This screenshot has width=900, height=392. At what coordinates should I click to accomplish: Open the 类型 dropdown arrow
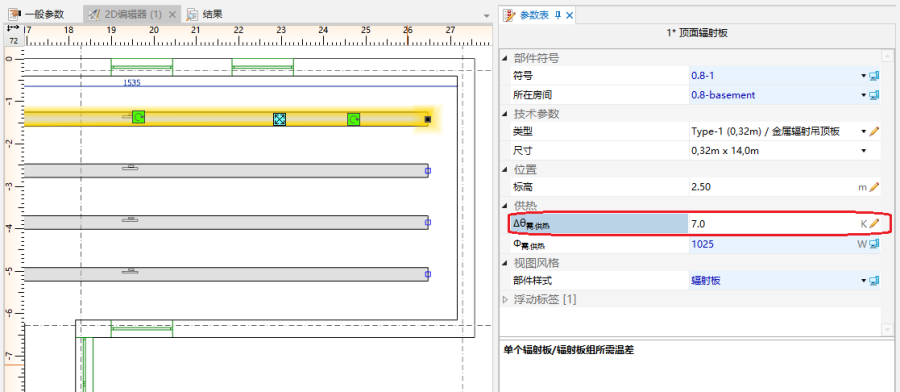pyautogui.click(x=863, y=131)
